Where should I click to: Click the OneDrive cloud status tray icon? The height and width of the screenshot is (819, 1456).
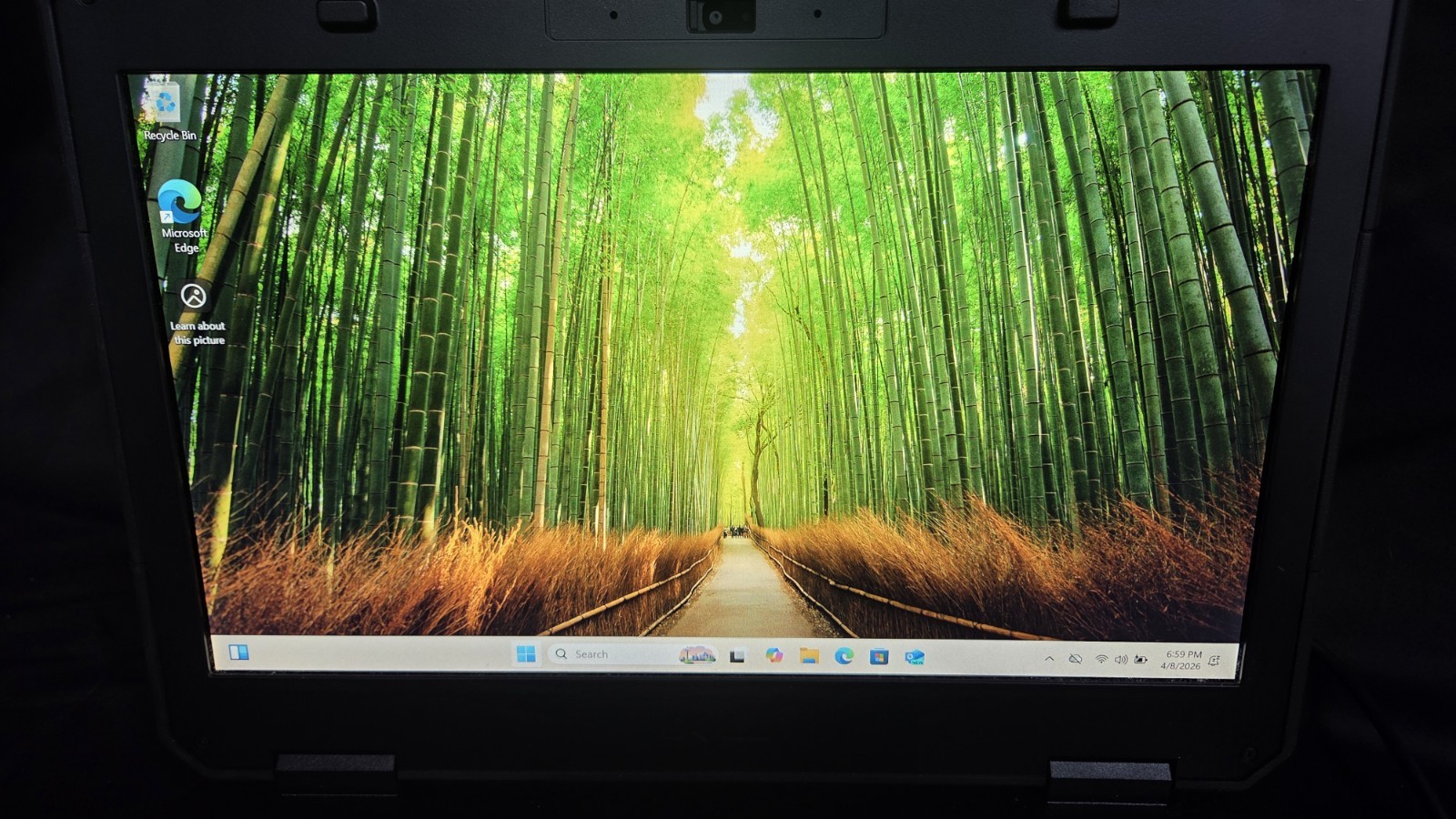click(x=1076, y=659)
